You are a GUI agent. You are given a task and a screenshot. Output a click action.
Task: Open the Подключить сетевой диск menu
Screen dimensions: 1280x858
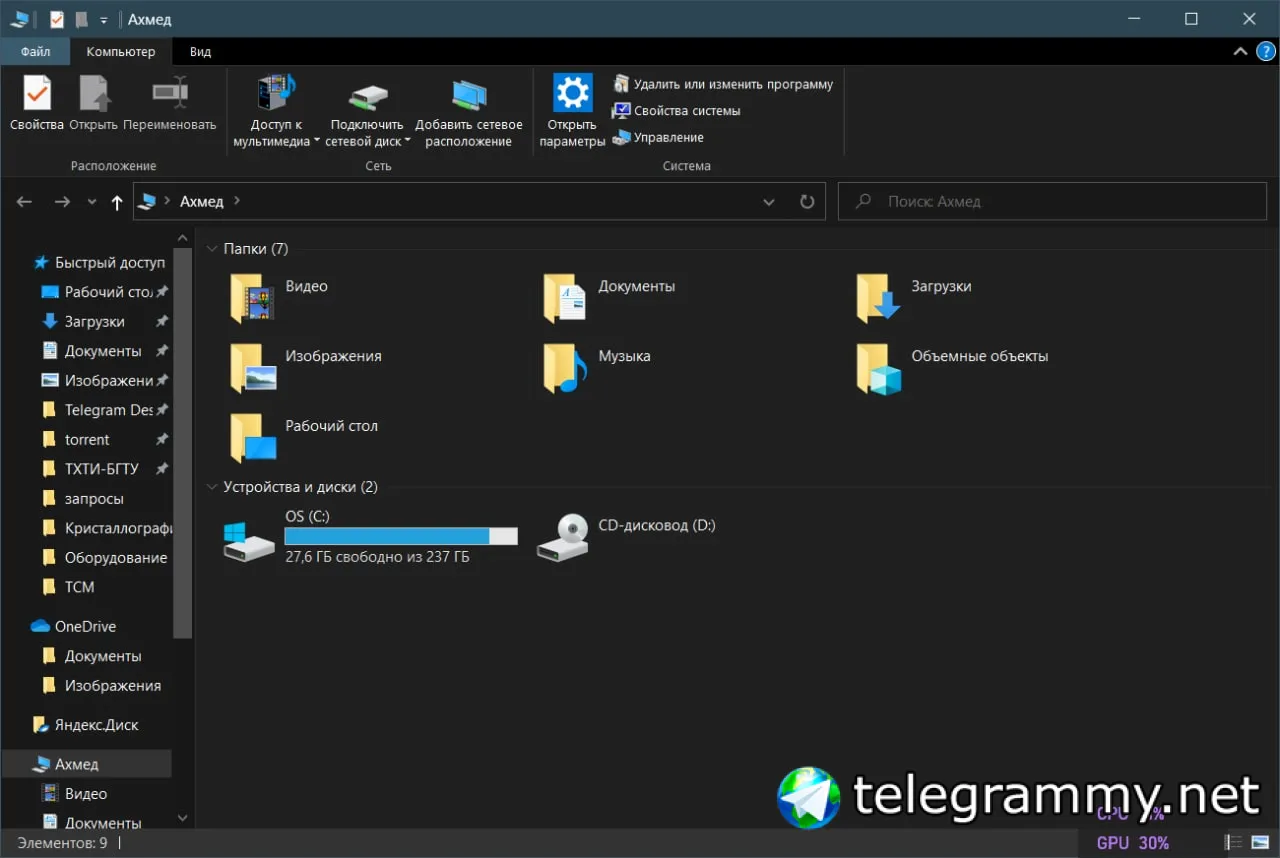[367, 111]
